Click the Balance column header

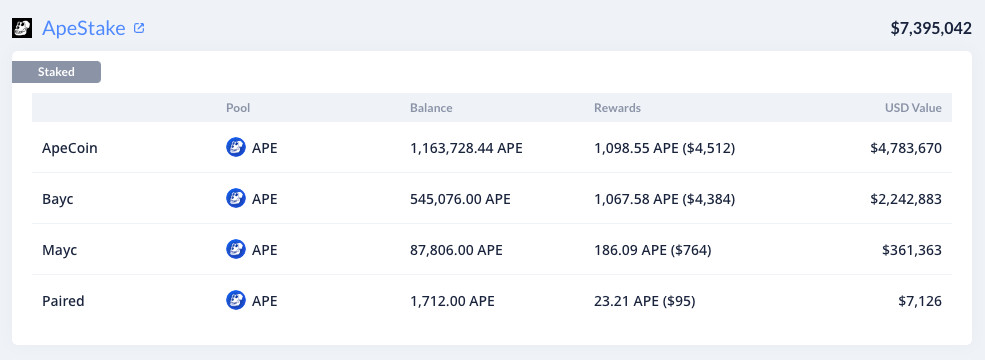tap(431, 107)
